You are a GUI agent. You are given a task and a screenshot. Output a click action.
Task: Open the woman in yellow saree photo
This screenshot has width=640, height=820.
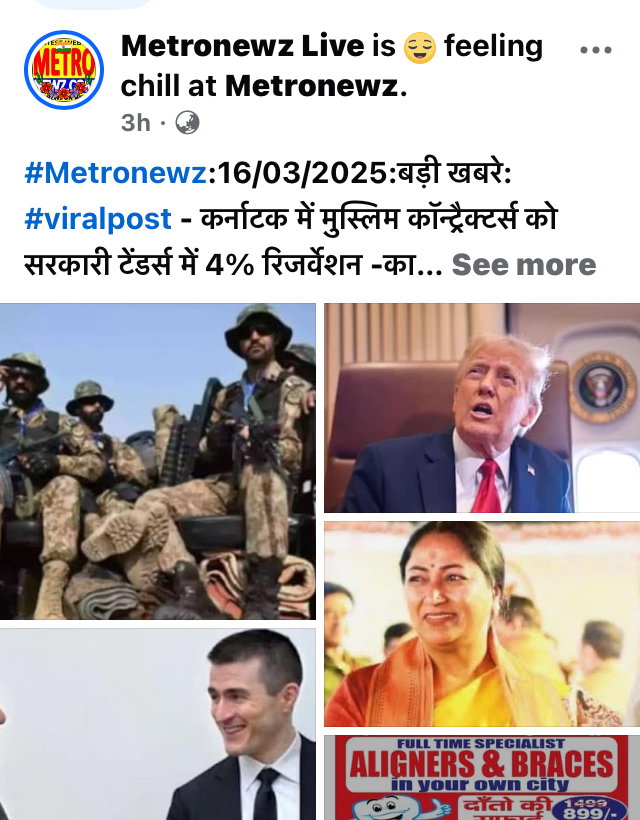point(482,624)
